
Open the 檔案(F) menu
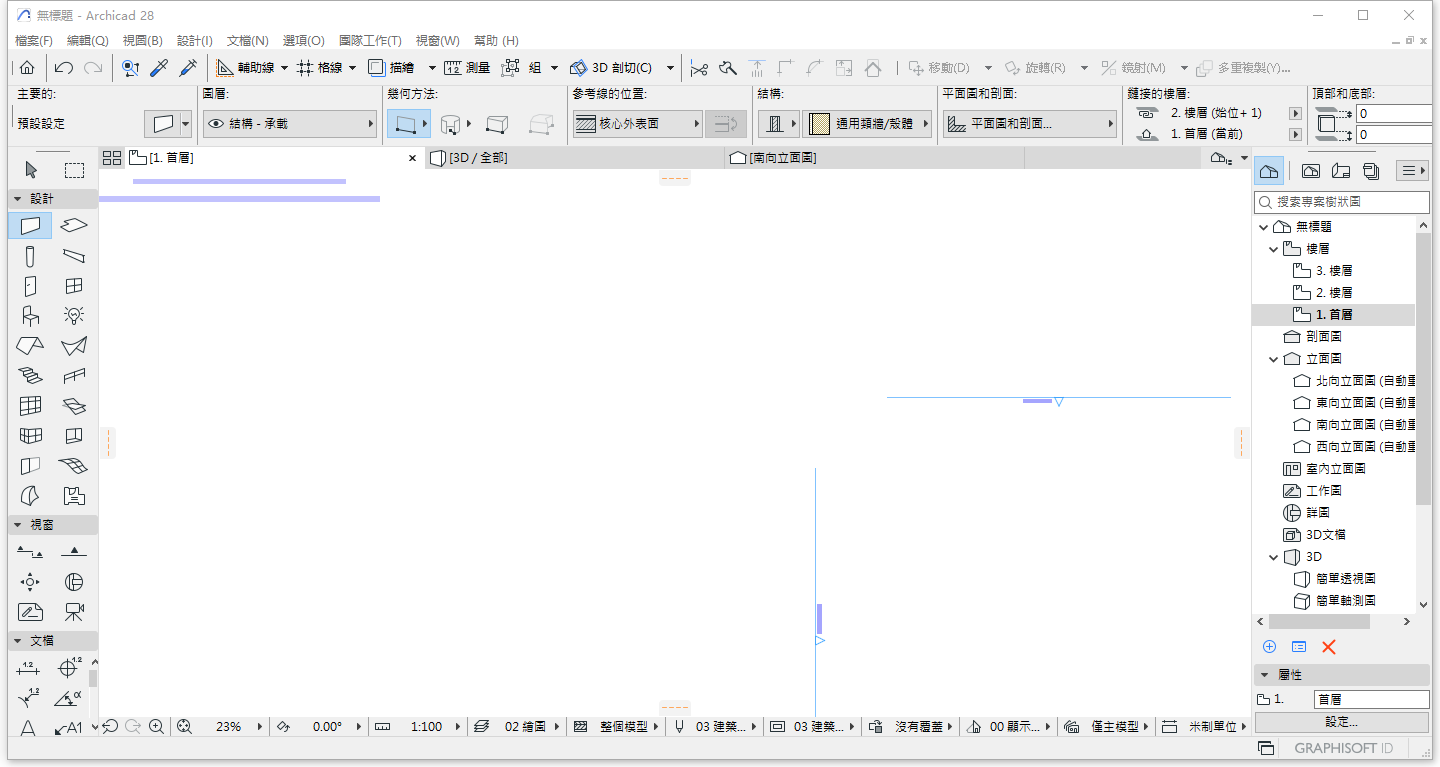[x=34, y=41]
